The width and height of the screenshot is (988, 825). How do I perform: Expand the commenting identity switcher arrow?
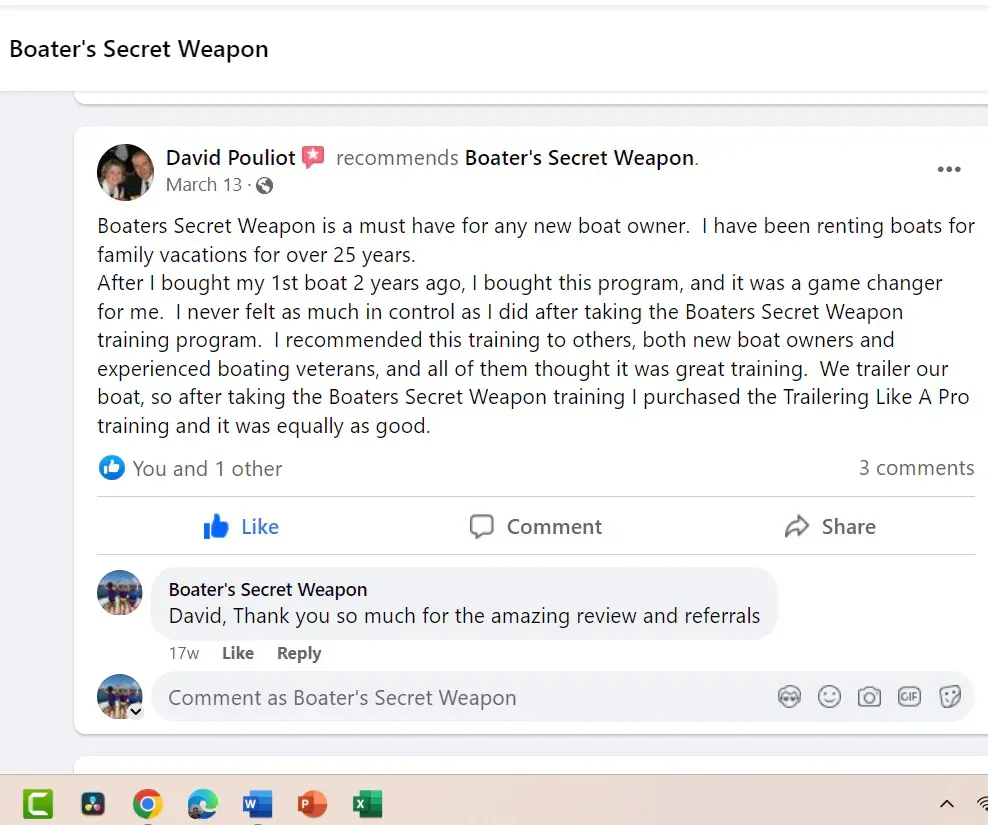click(135, 712)
